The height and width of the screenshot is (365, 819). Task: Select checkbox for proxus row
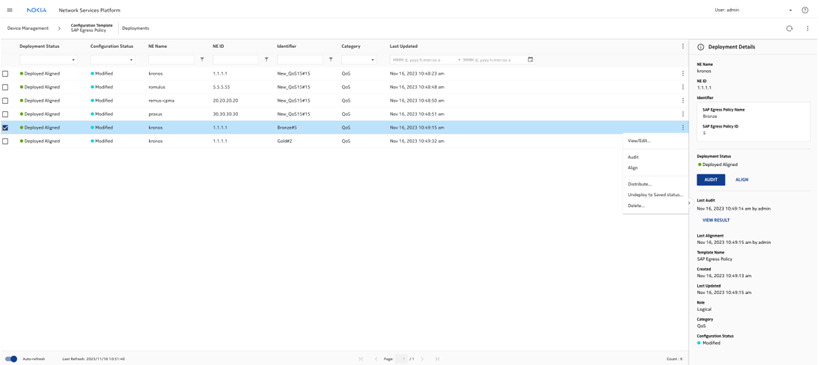coord(5,114)
